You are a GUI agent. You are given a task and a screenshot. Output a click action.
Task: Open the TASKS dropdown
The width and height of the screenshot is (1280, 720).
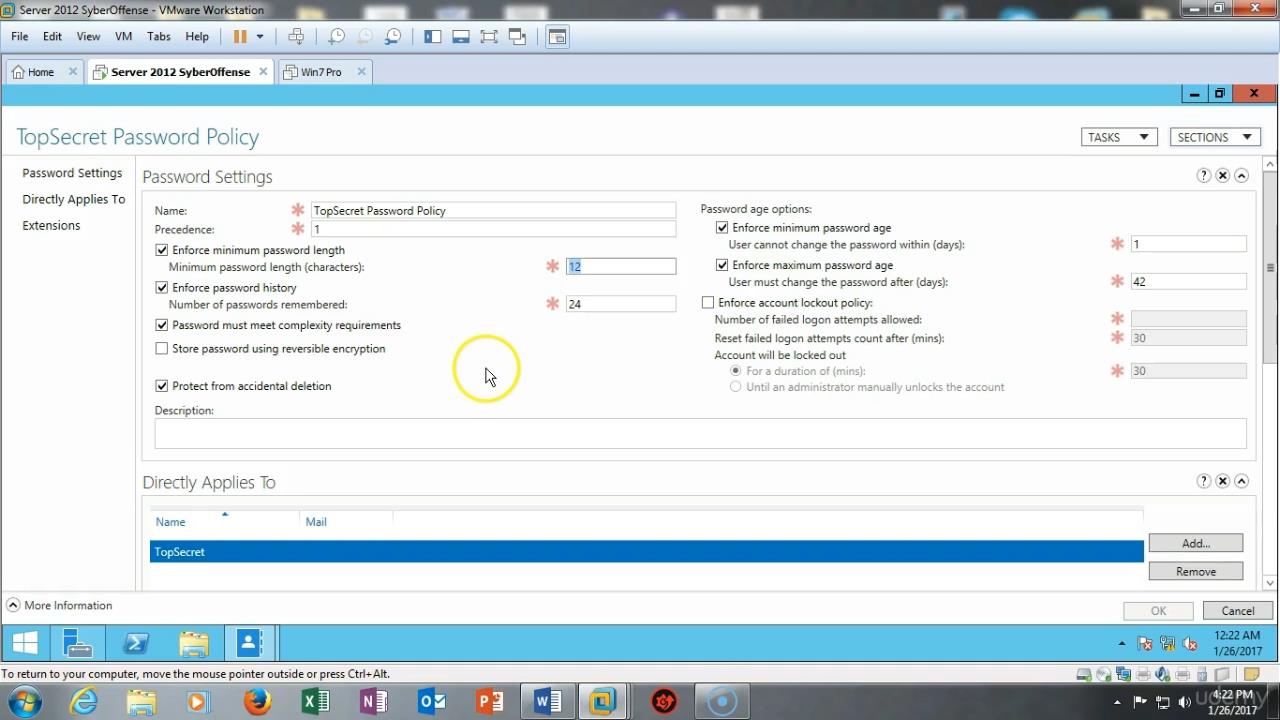[1118, 137]
